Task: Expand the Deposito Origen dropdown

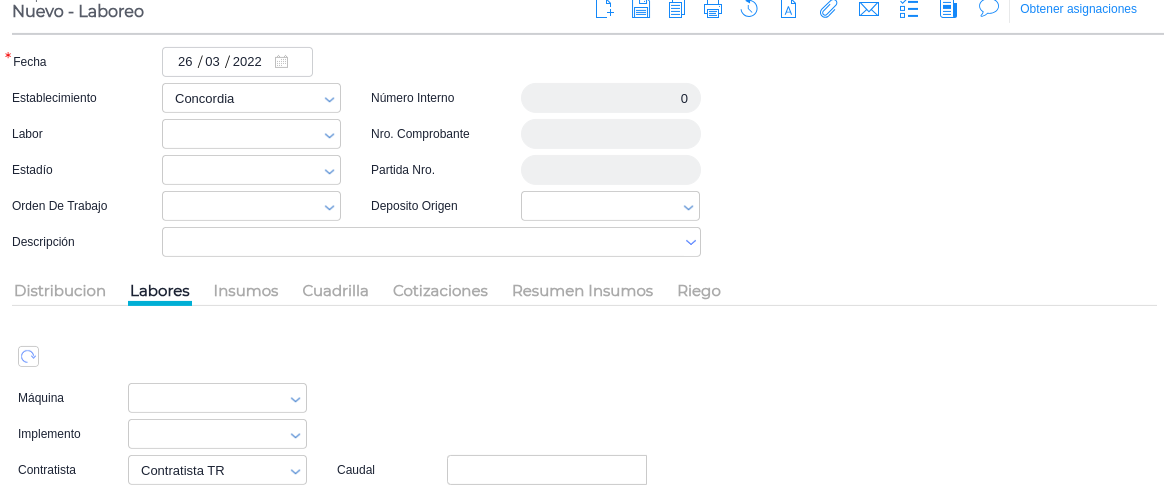Action: 688,207
